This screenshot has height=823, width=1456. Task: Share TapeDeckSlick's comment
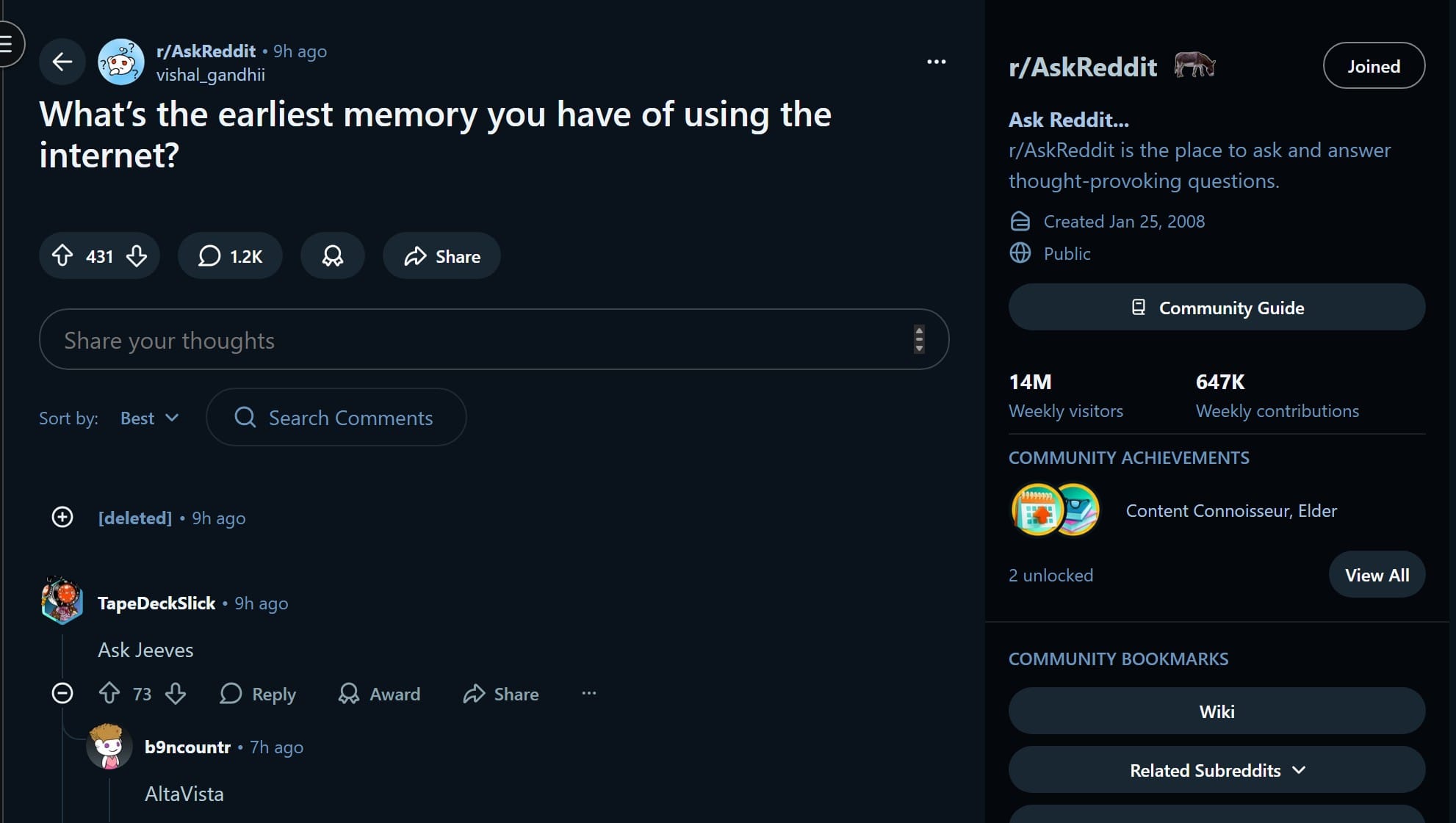[x=500, y=694]
